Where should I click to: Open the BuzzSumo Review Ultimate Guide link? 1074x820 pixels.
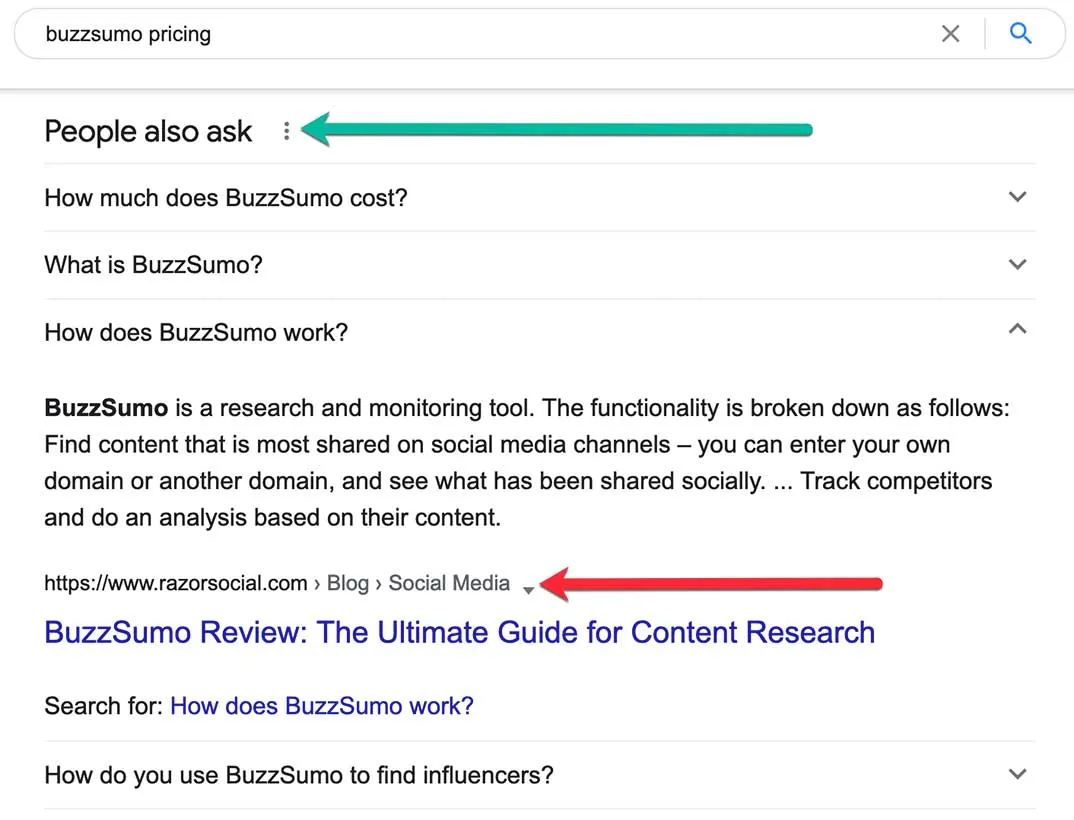click(x=460, y=633)
